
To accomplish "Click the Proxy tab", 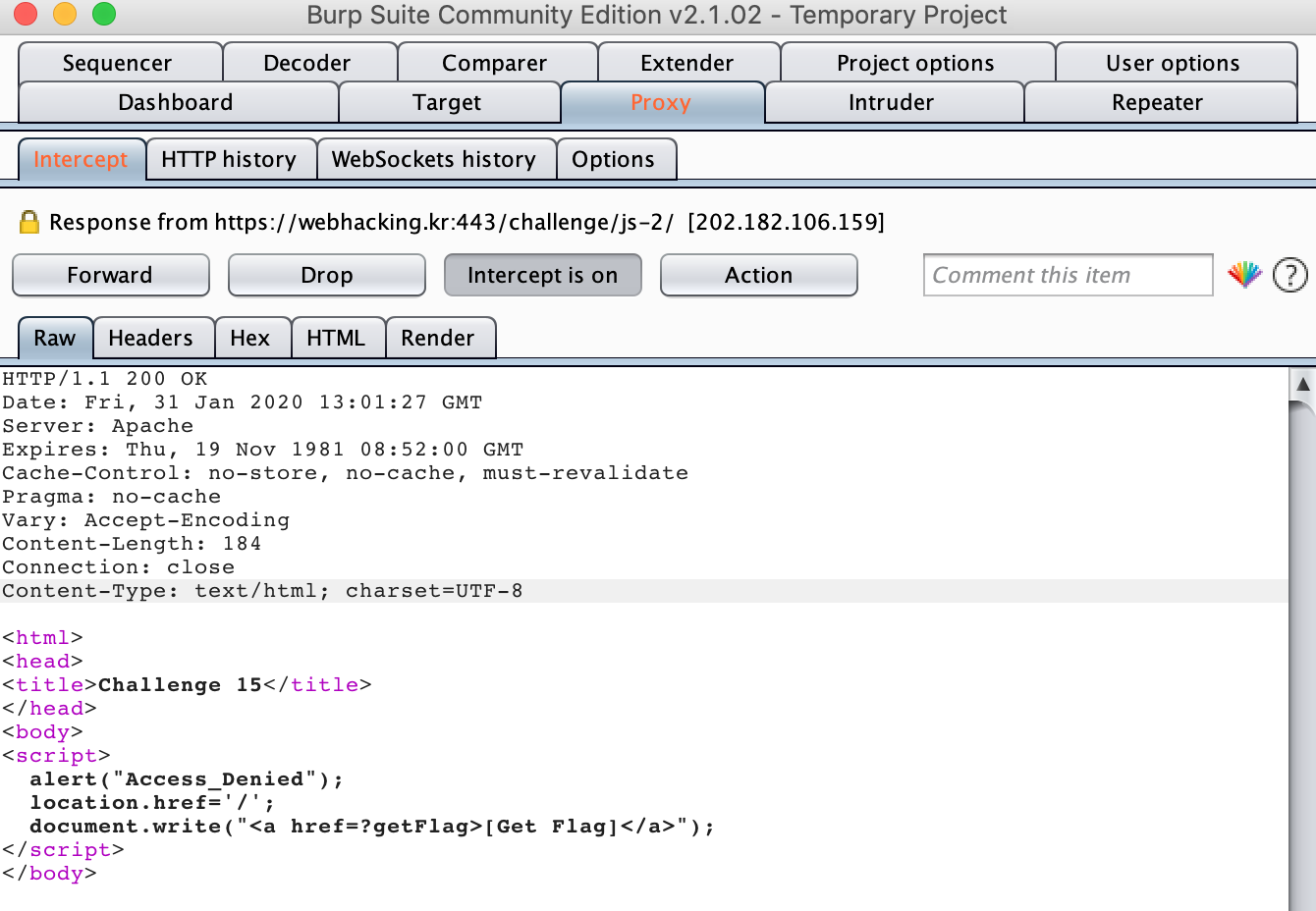I will click(662, 102).
